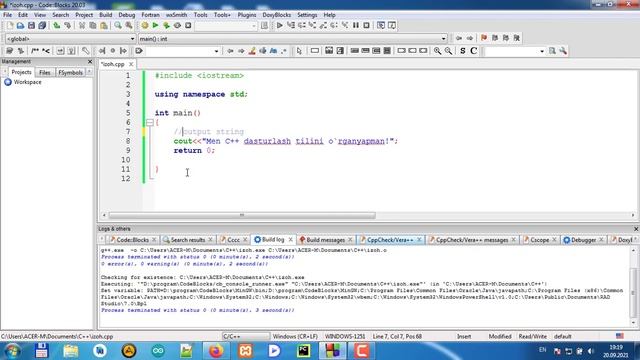Open the Arduino taskbar icon

tap(158, 351)
